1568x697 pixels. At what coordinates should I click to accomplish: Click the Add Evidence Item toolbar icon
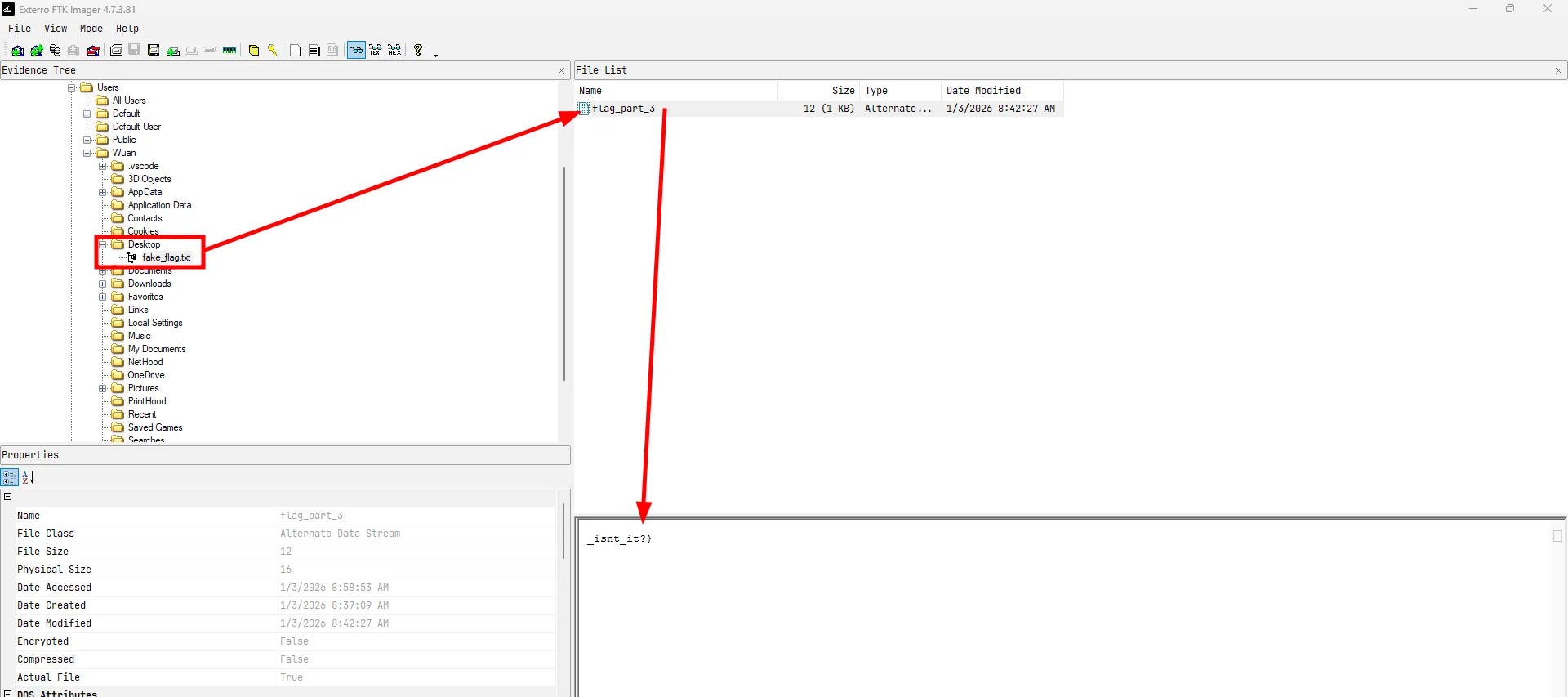[17, 51]
